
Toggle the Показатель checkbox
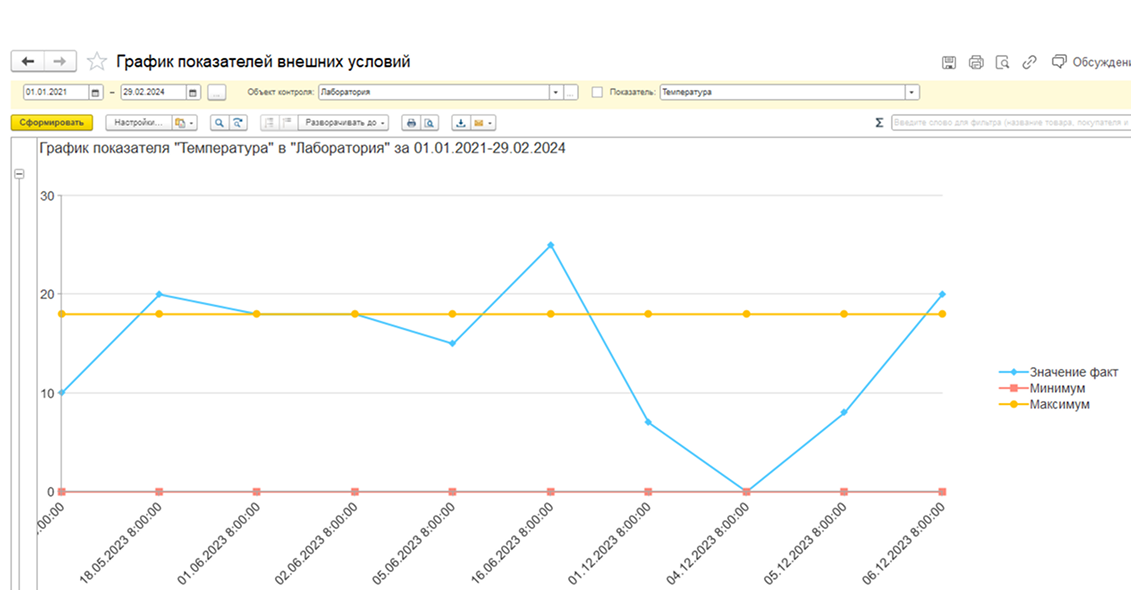tap(597, 92)
